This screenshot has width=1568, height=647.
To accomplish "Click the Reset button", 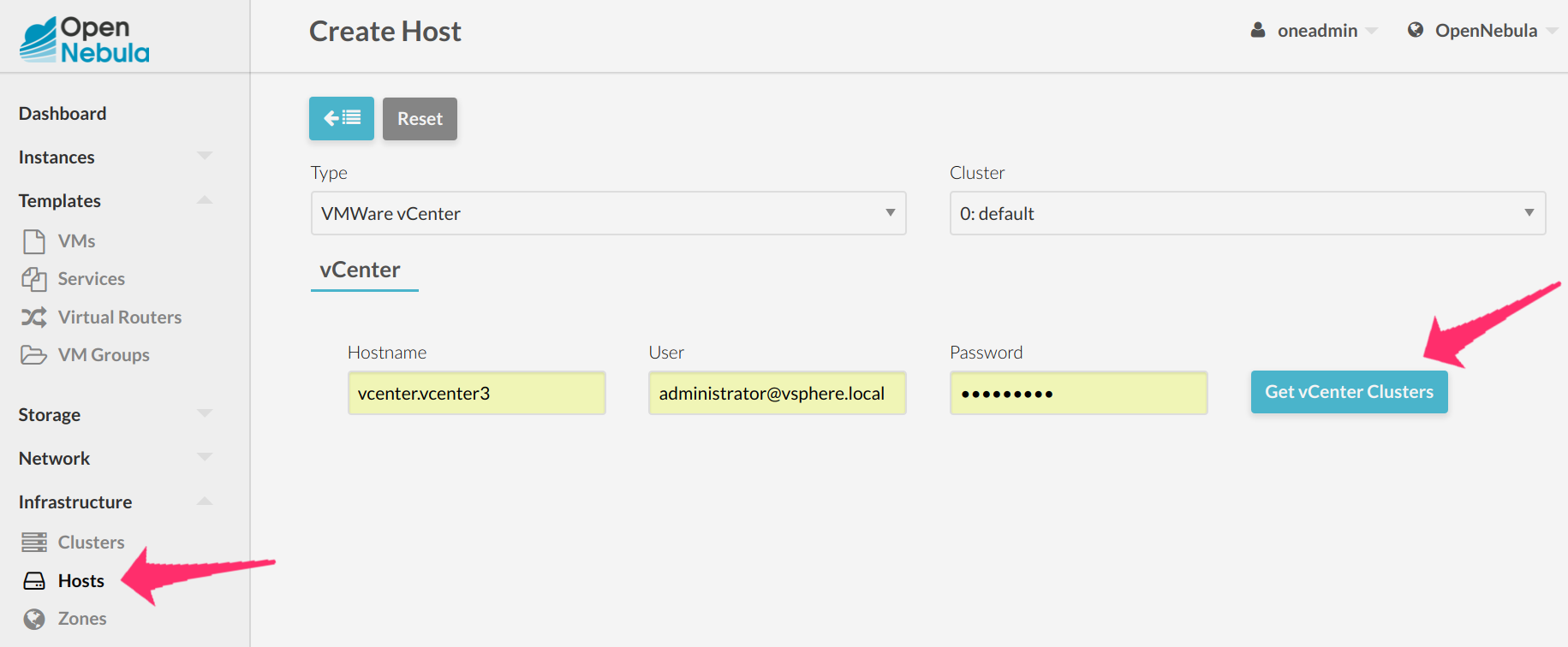I will (x=420, y=118).
